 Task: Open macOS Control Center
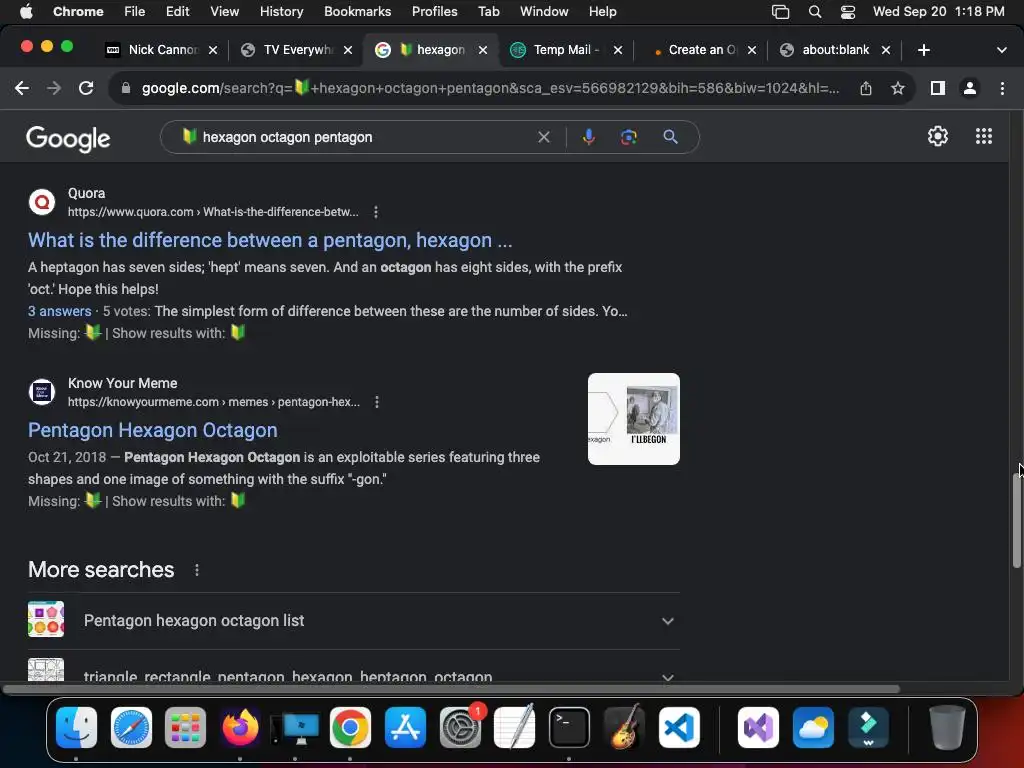pos(848,11)
